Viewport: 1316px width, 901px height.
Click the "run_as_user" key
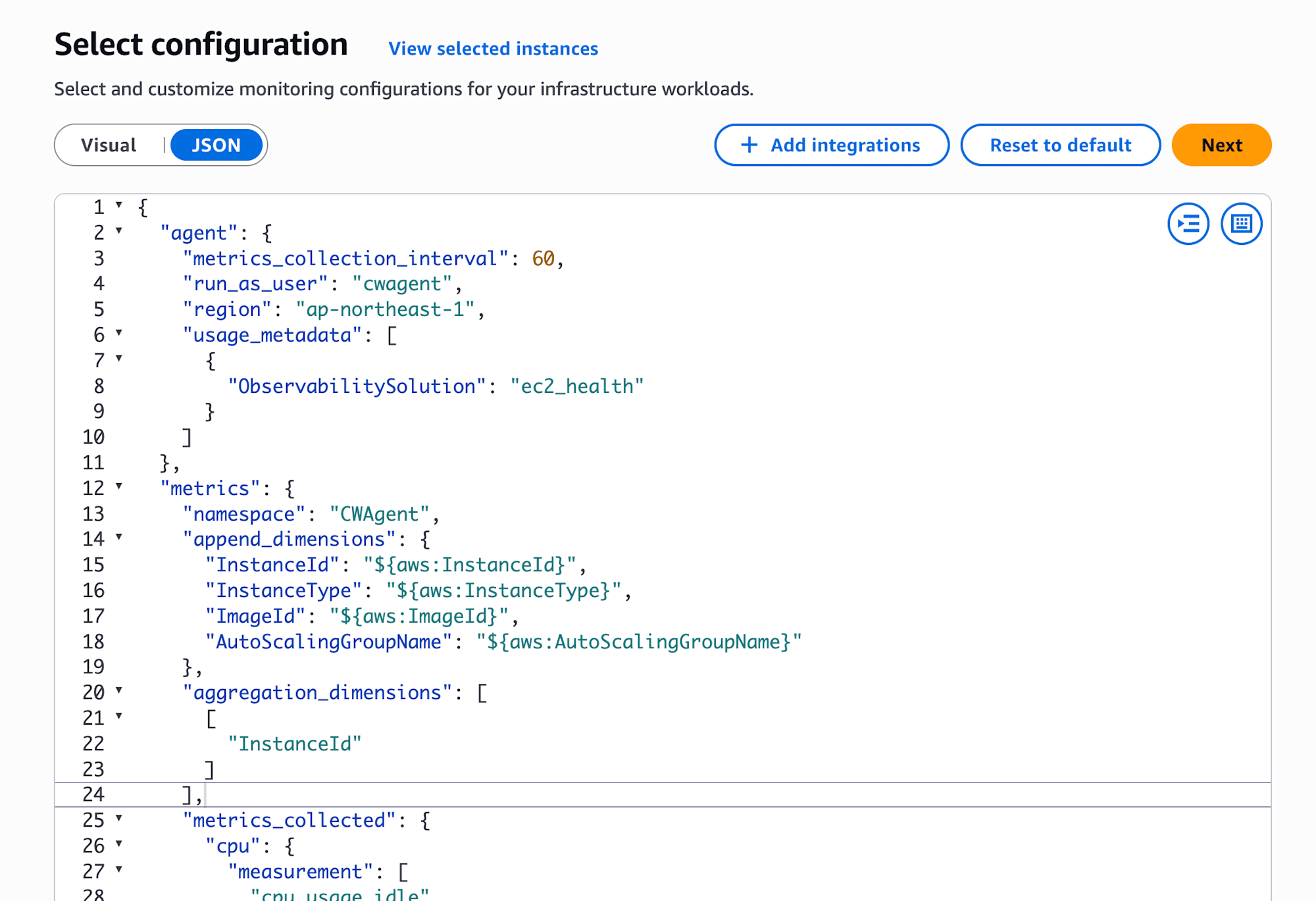point(255,284)
